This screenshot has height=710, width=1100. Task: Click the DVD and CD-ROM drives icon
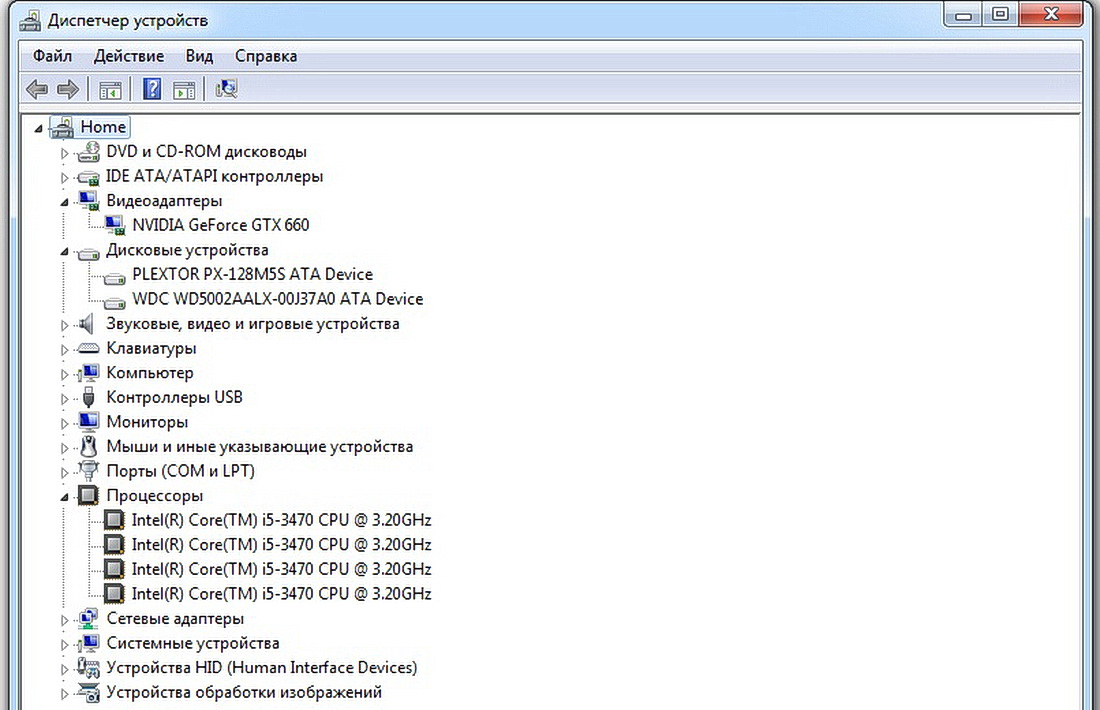pyautogui.click(x=88, y=152)
